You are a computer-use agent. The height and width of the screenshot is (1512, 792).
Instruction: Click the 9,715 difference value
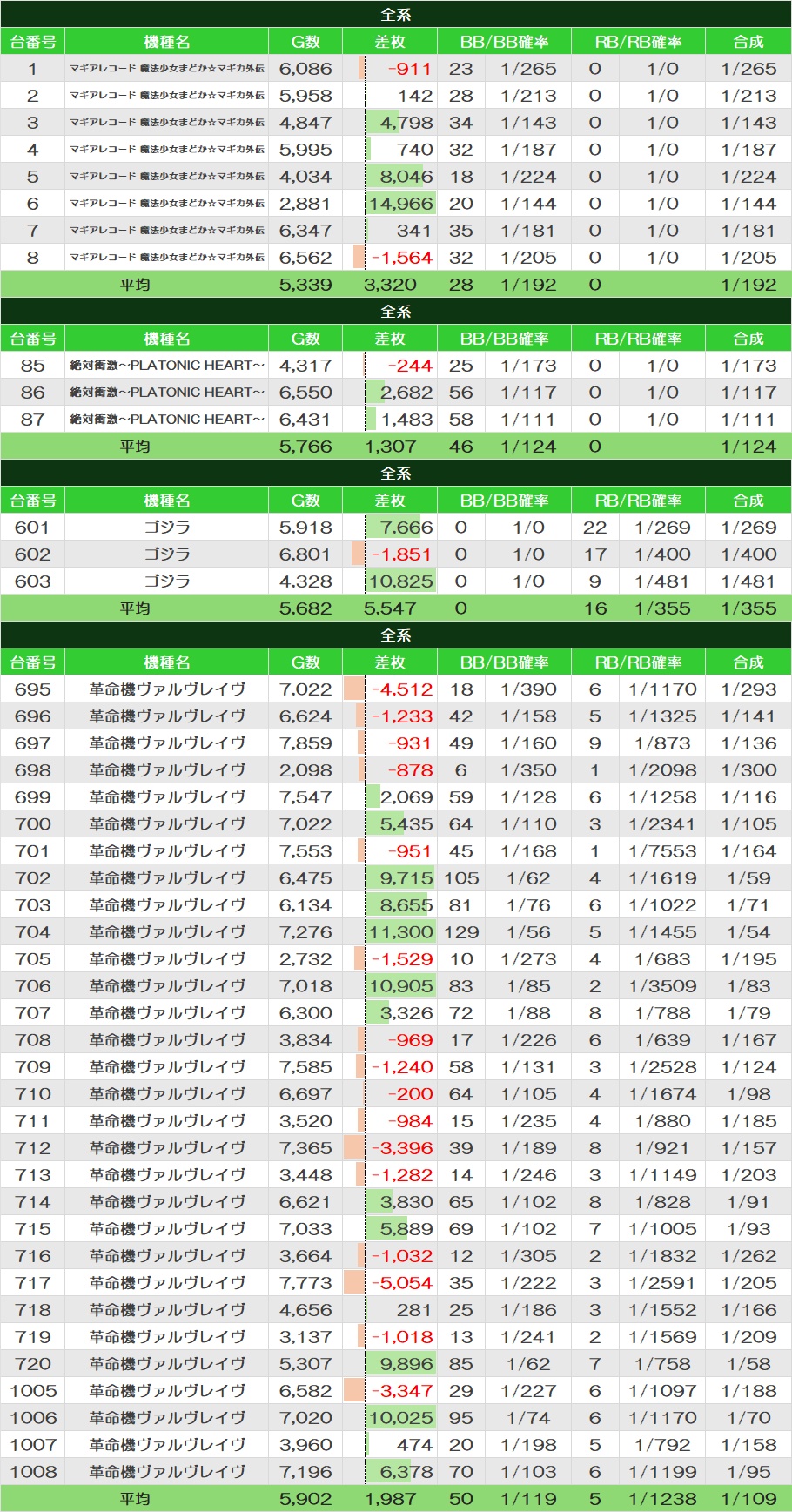pos(406,878)
